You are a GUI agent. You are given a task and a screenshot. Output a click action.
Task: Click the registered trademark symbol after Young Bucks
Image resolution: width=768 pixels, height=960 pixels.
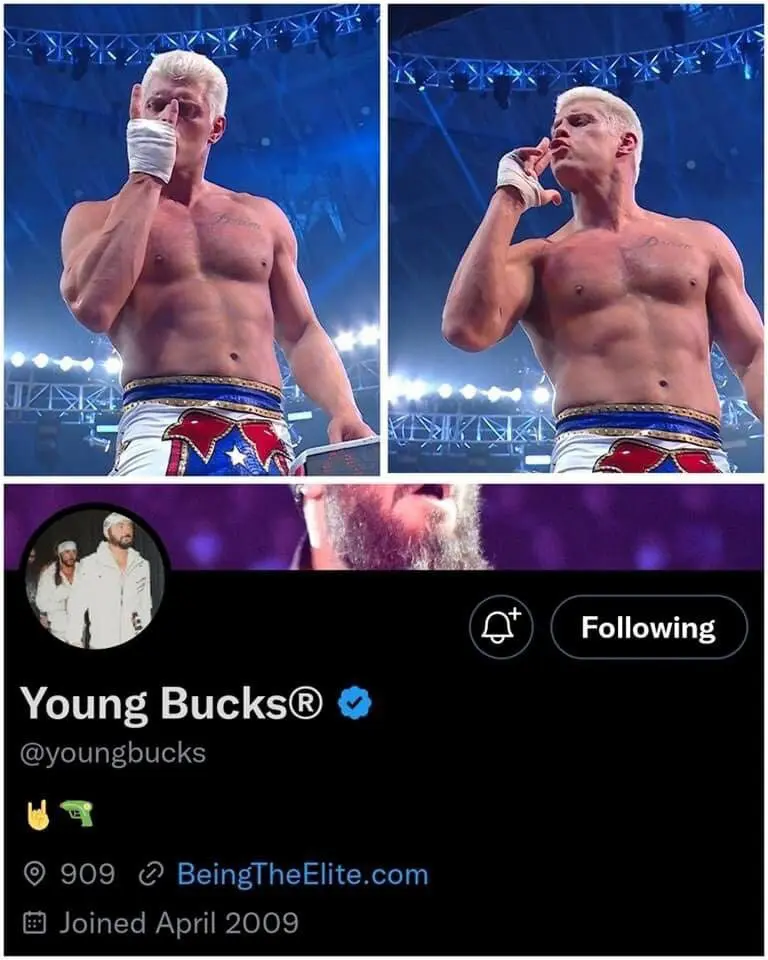307,705
